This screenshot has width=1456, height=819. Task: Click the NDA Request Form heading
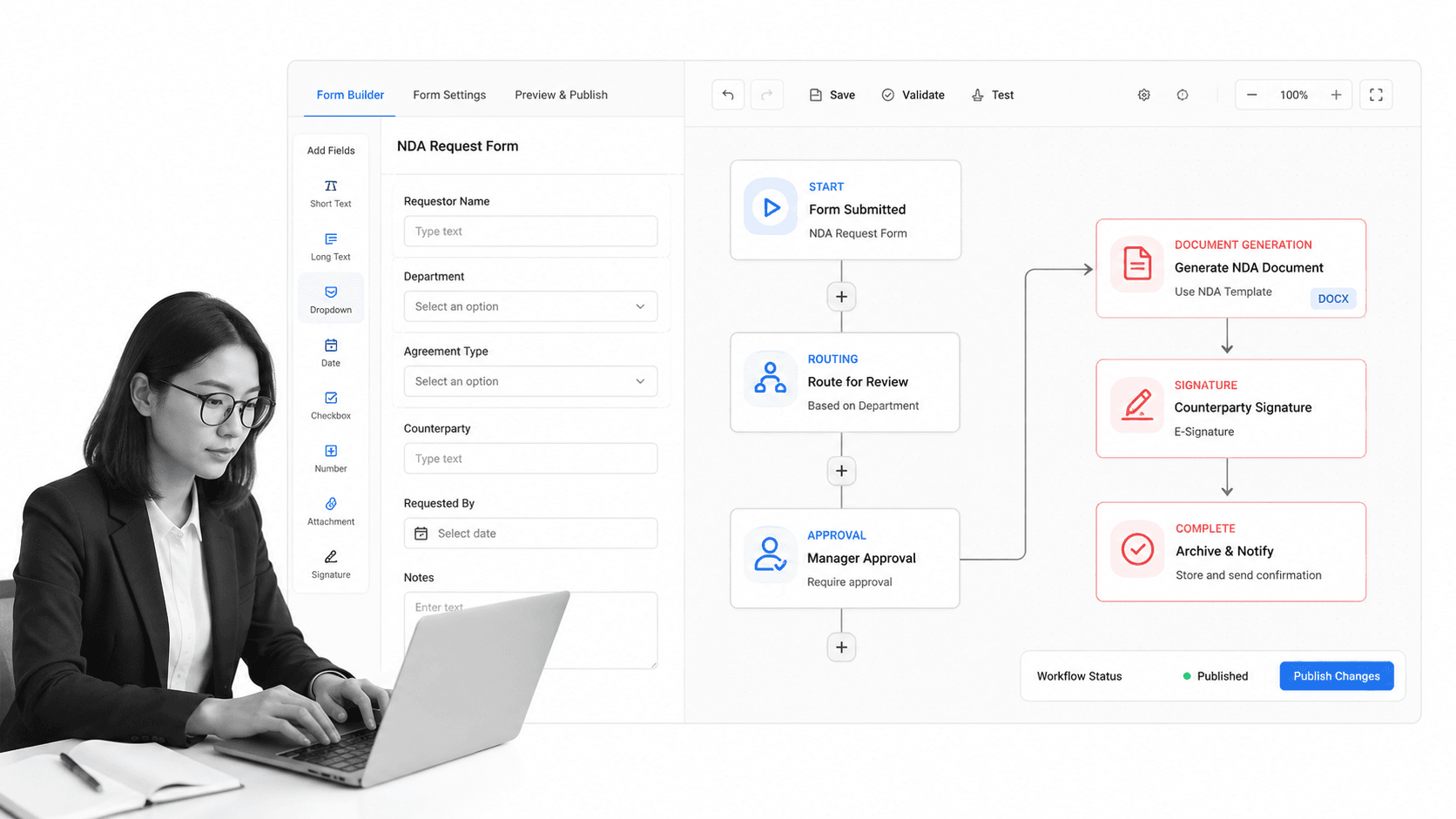point(457,146)
